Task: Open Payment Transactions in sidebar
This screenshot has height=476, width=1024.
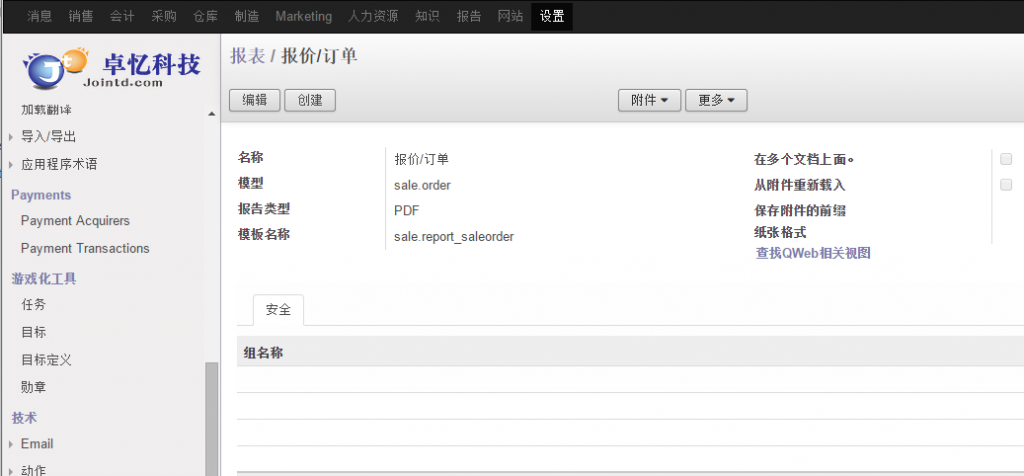Action: point(85,249)
